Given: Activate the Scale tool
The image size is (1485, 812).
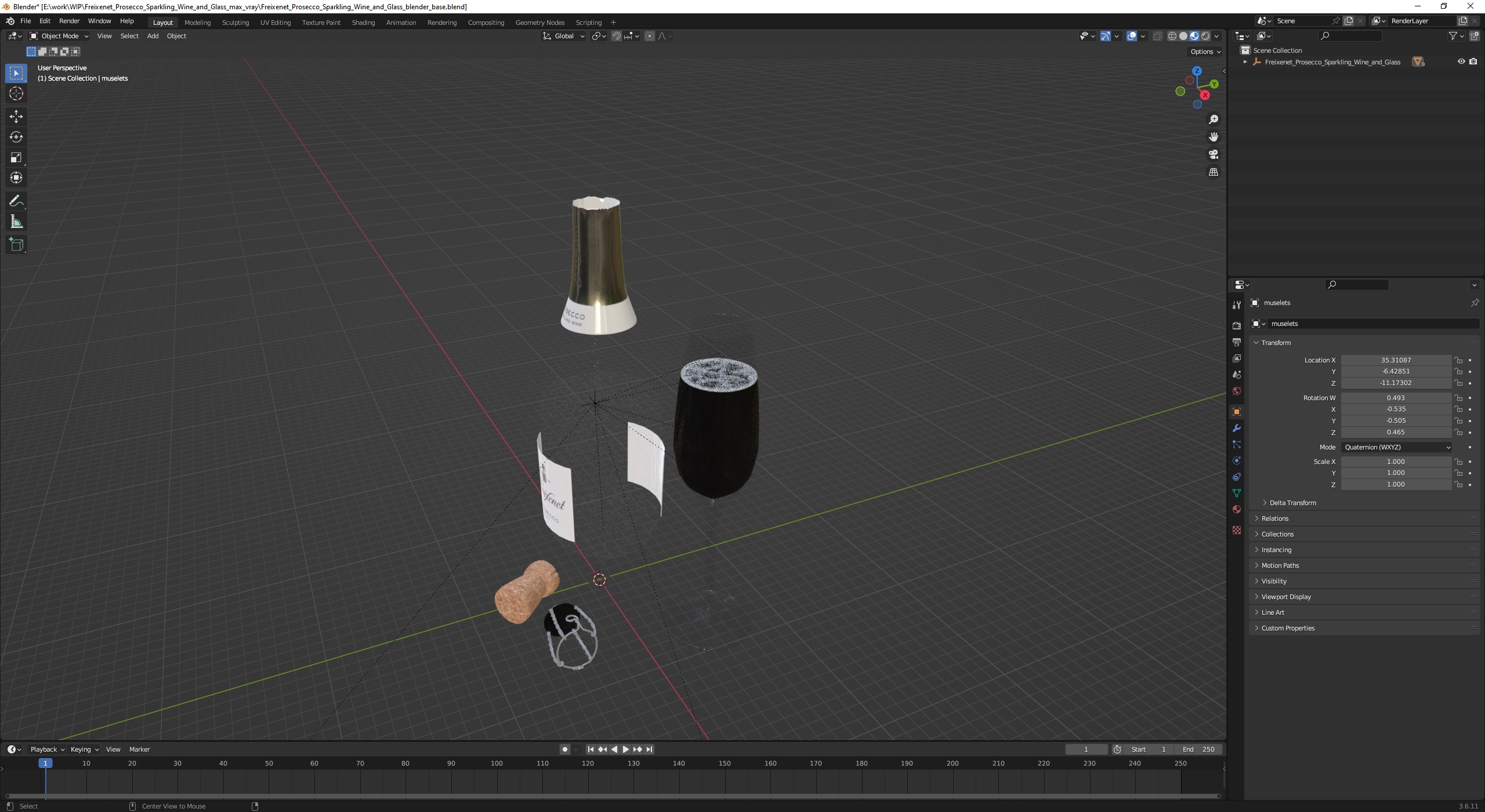Looking at the screenshot, I should tap(16, 157).
